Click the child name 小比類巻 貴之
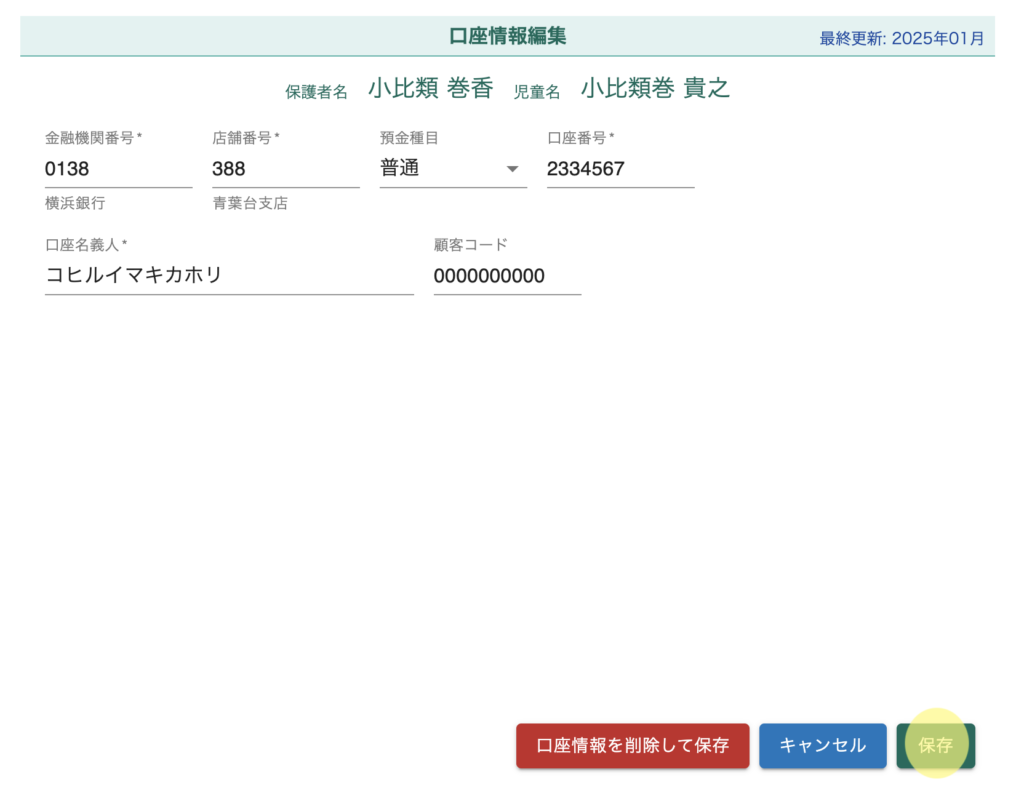This screenshot has width=1024, height=785. click(655, 89)
